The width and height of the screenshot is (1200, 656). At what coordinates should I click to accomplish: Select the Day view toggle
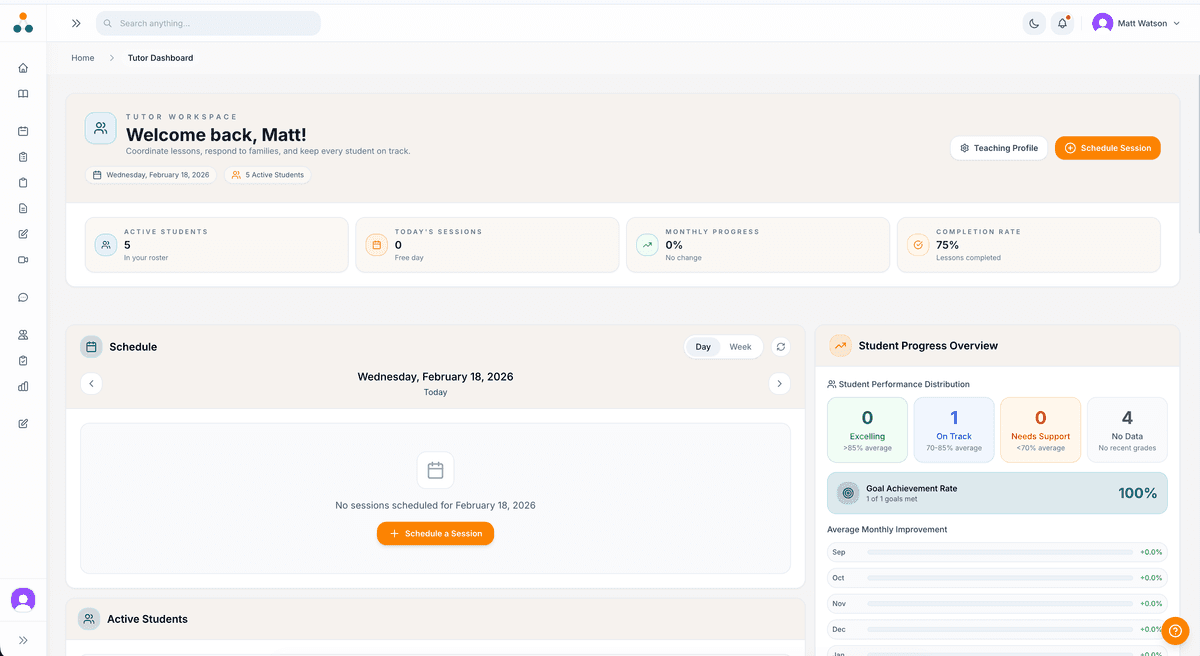[x=702, y=346]
